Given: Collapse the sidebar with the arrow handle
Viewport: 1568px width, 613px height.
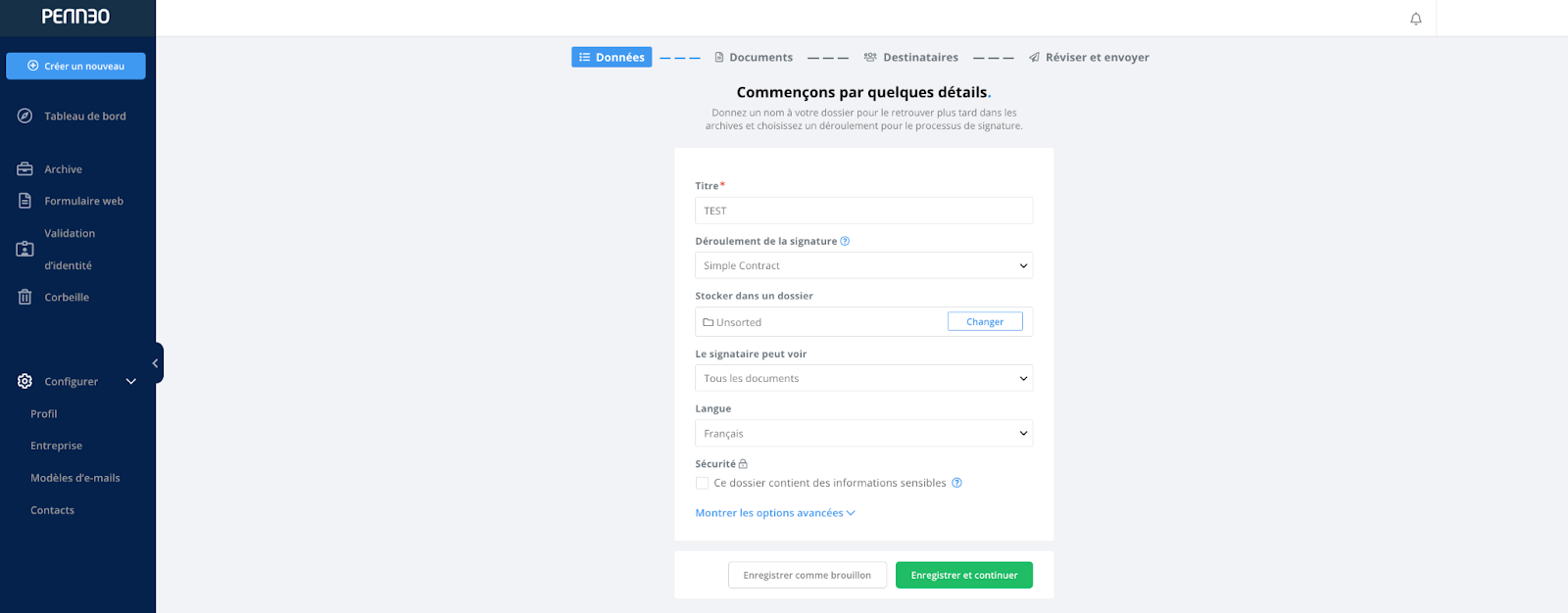Looking at the screenshot, I should pos(156,363).
